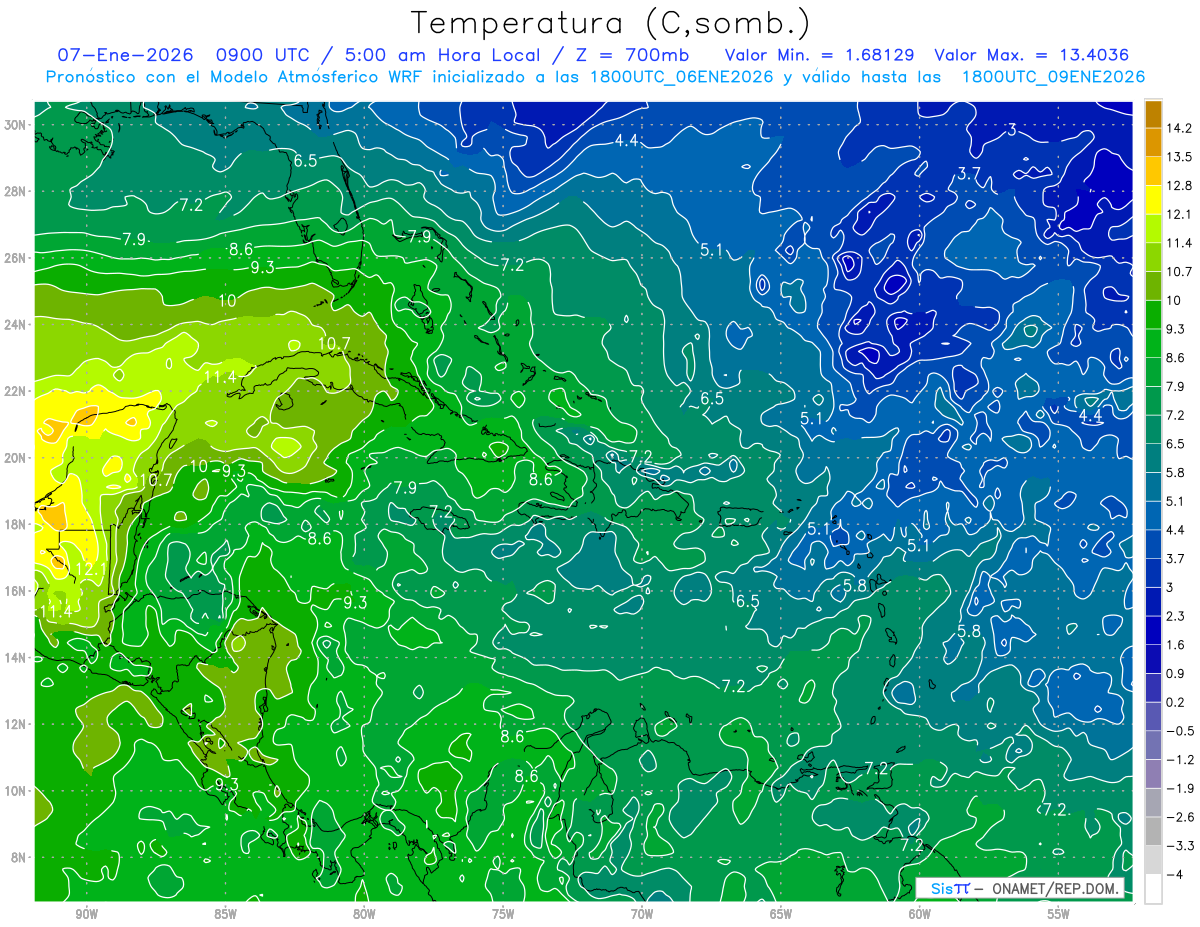Image resolution: width=1200 pixels, height=927 pixels.
Task: Click the 90W longitude axis label
Action: point(86,913)
